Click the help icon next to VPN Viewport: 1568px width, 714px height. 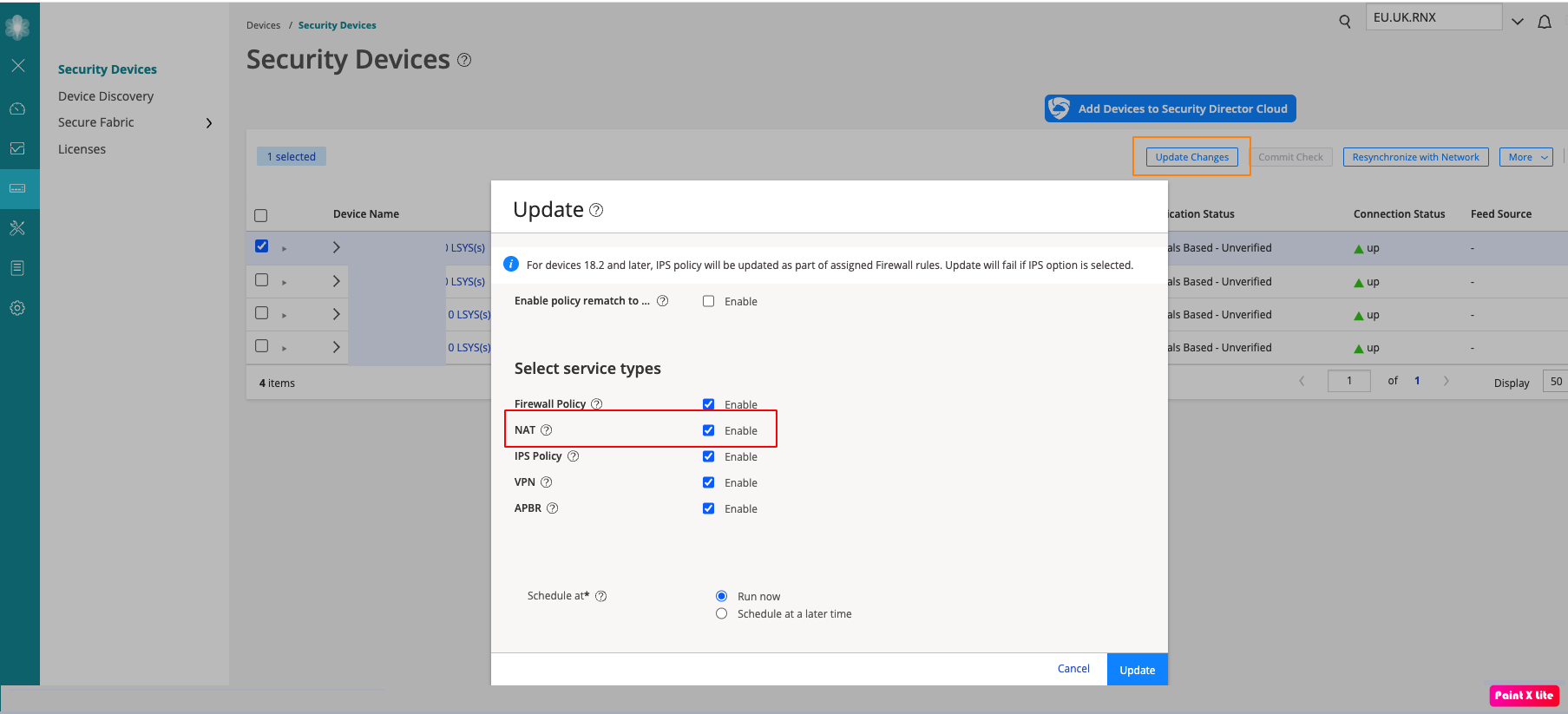click(547, 482)
